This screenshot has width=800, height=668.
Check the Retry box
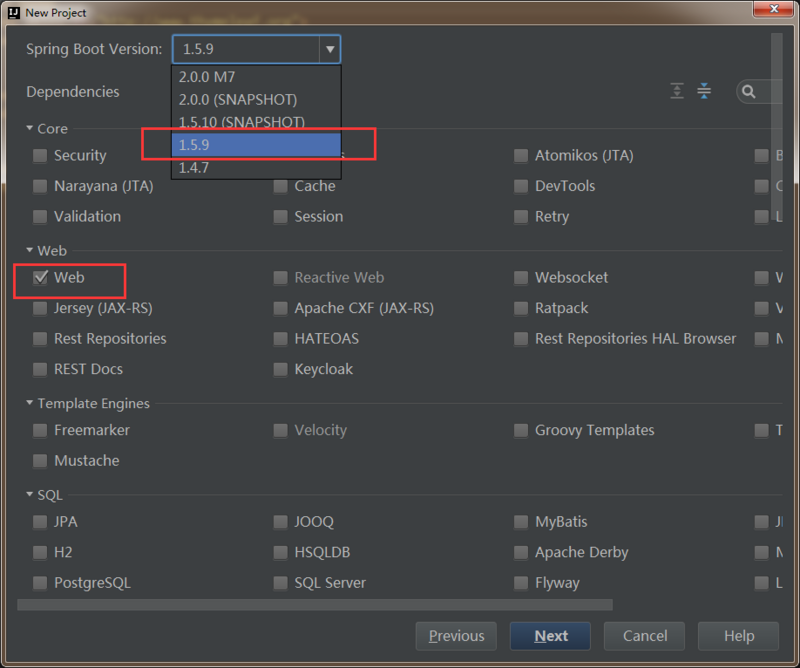pyautogui.click(x=520, y=217)
